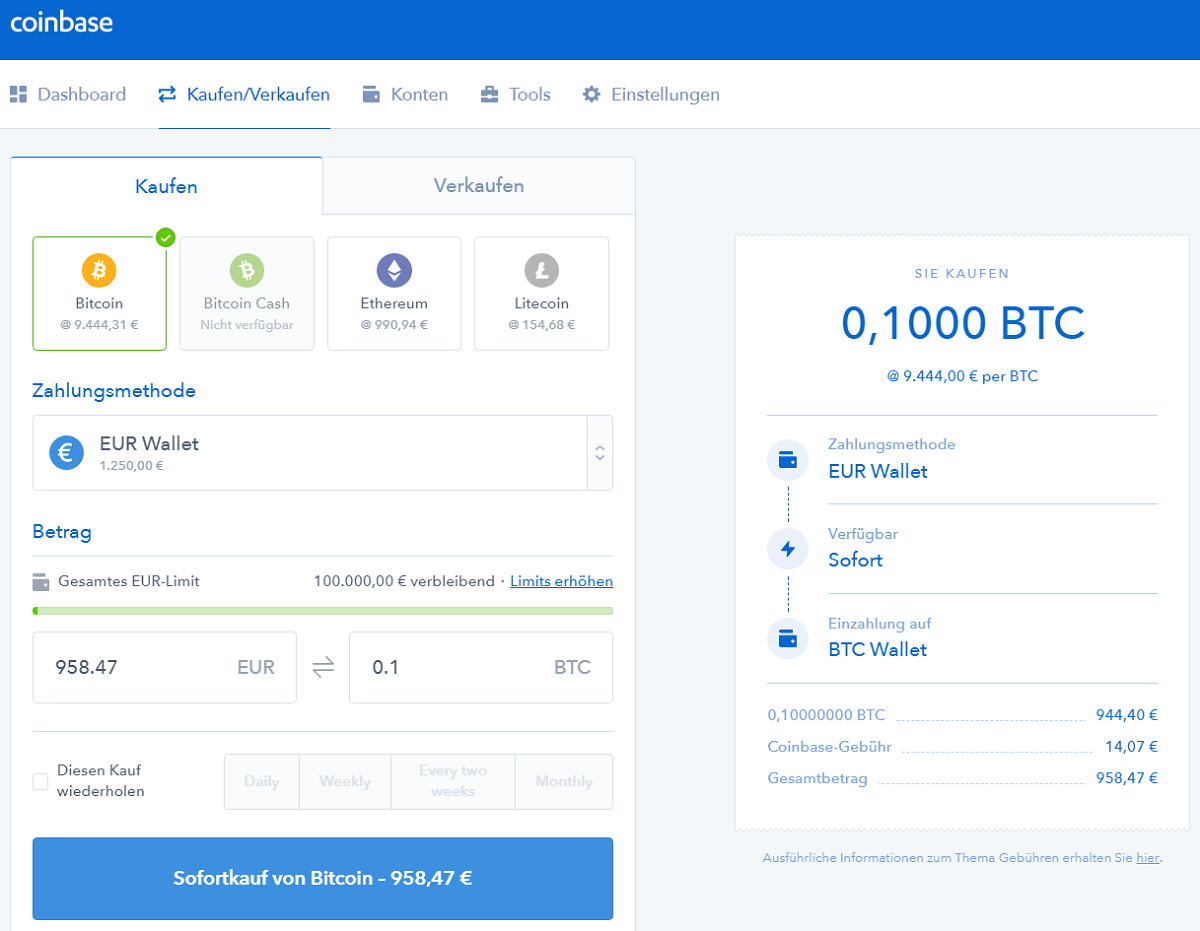
Task: Focus the BTC amount field
Action: pyautogui.click(x=481, y=667)
